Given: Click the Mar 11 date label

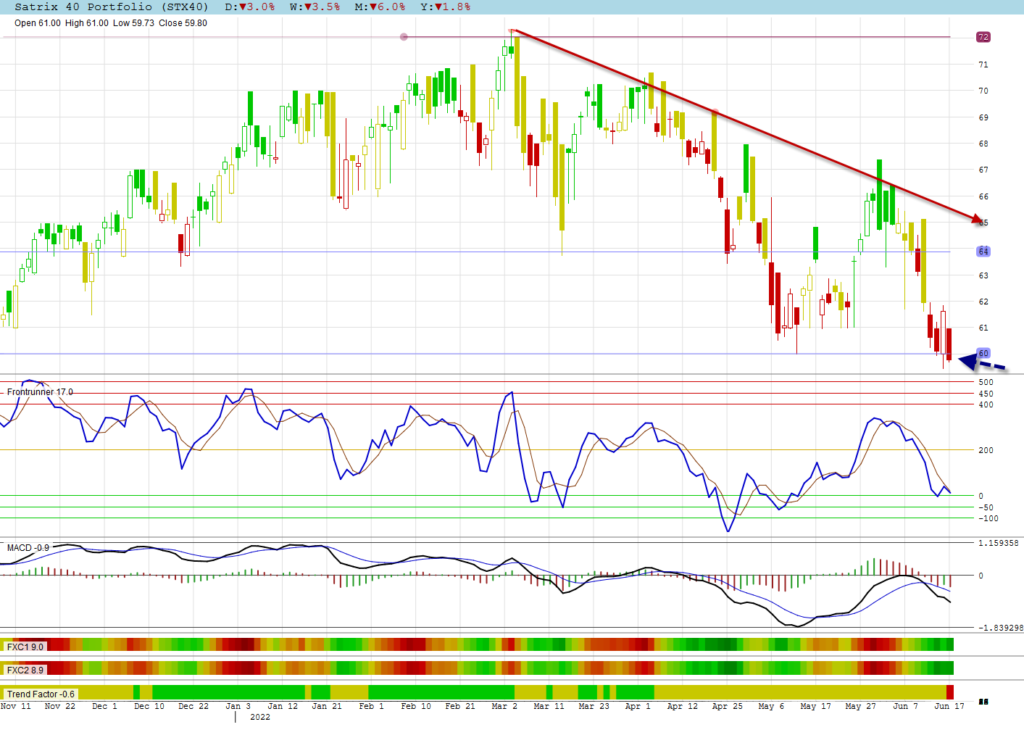Looking at the screenshot, I should 549,706.
